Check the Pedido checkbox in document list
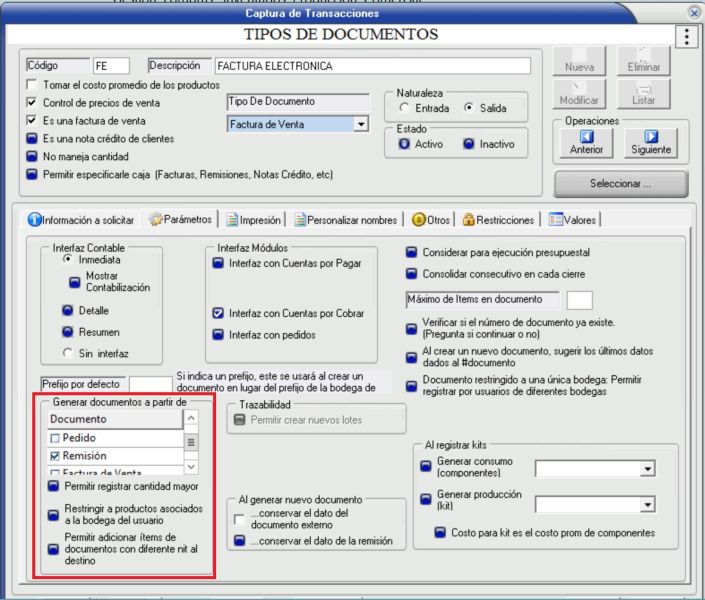 click(55, 439)
